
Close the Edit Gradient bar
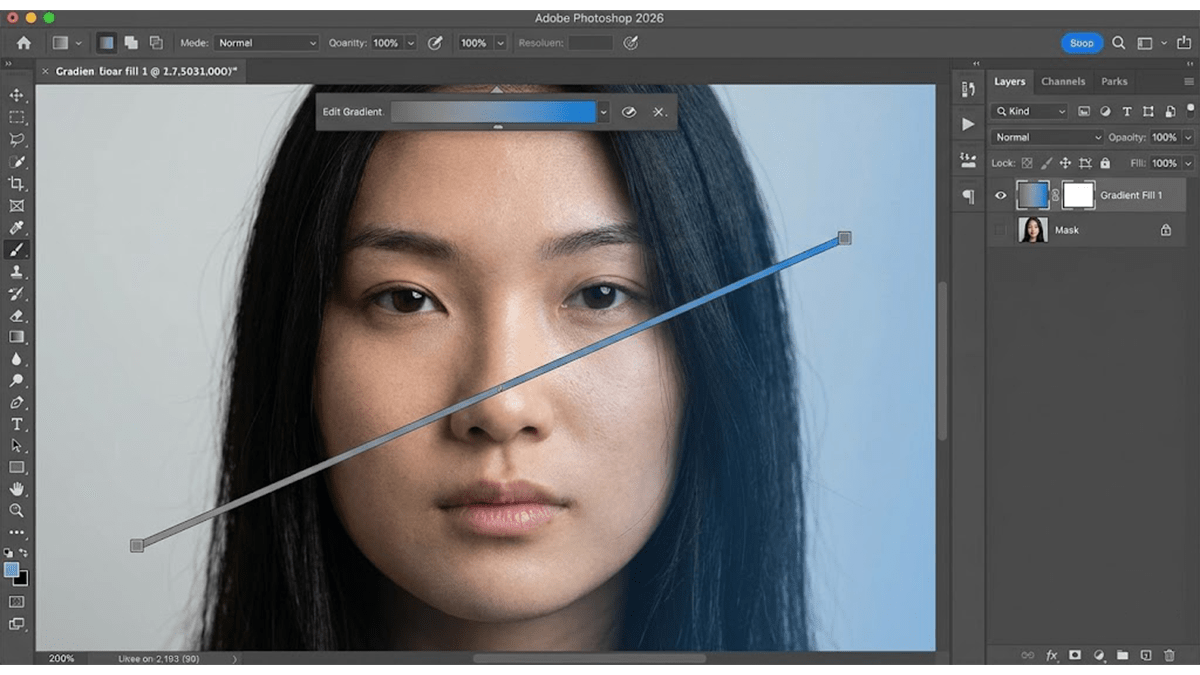[659, 112]
